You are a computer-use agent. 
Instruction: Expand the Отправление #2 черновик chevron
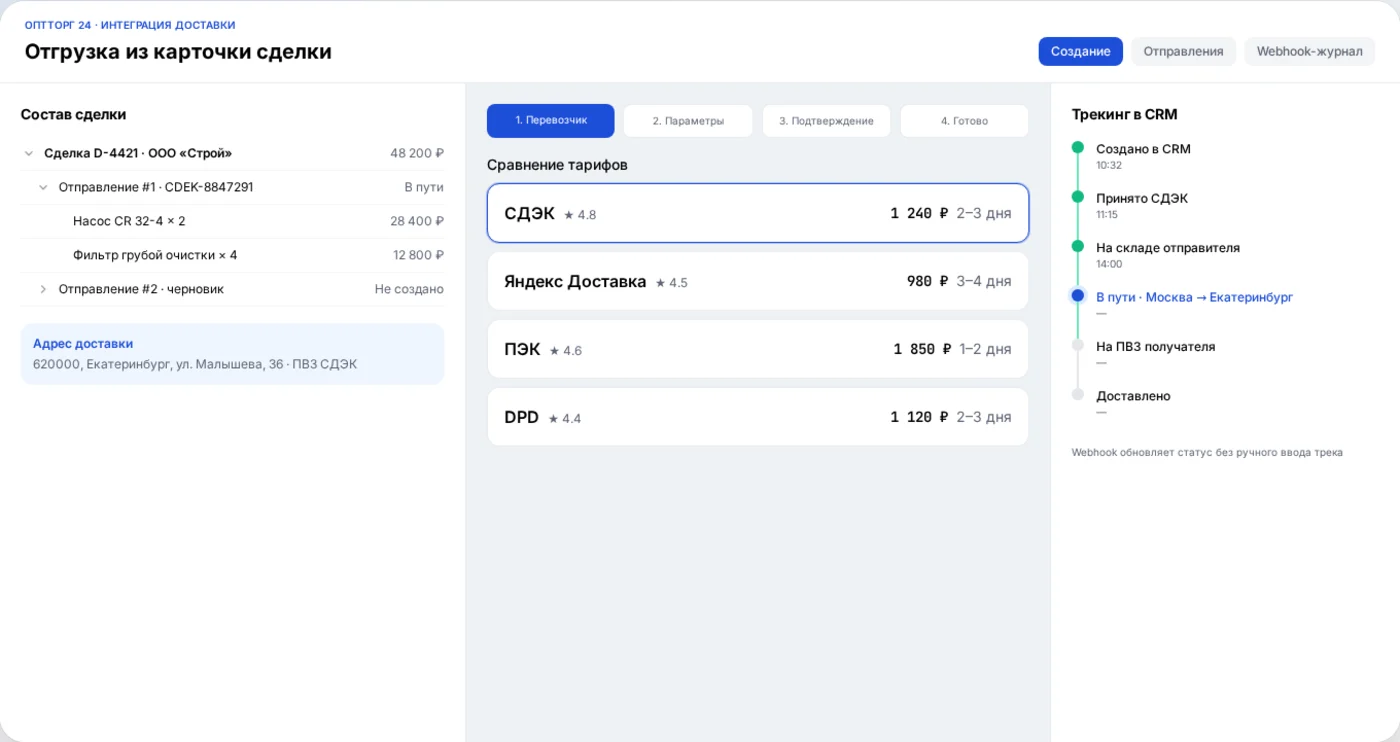tap(43, 290)
